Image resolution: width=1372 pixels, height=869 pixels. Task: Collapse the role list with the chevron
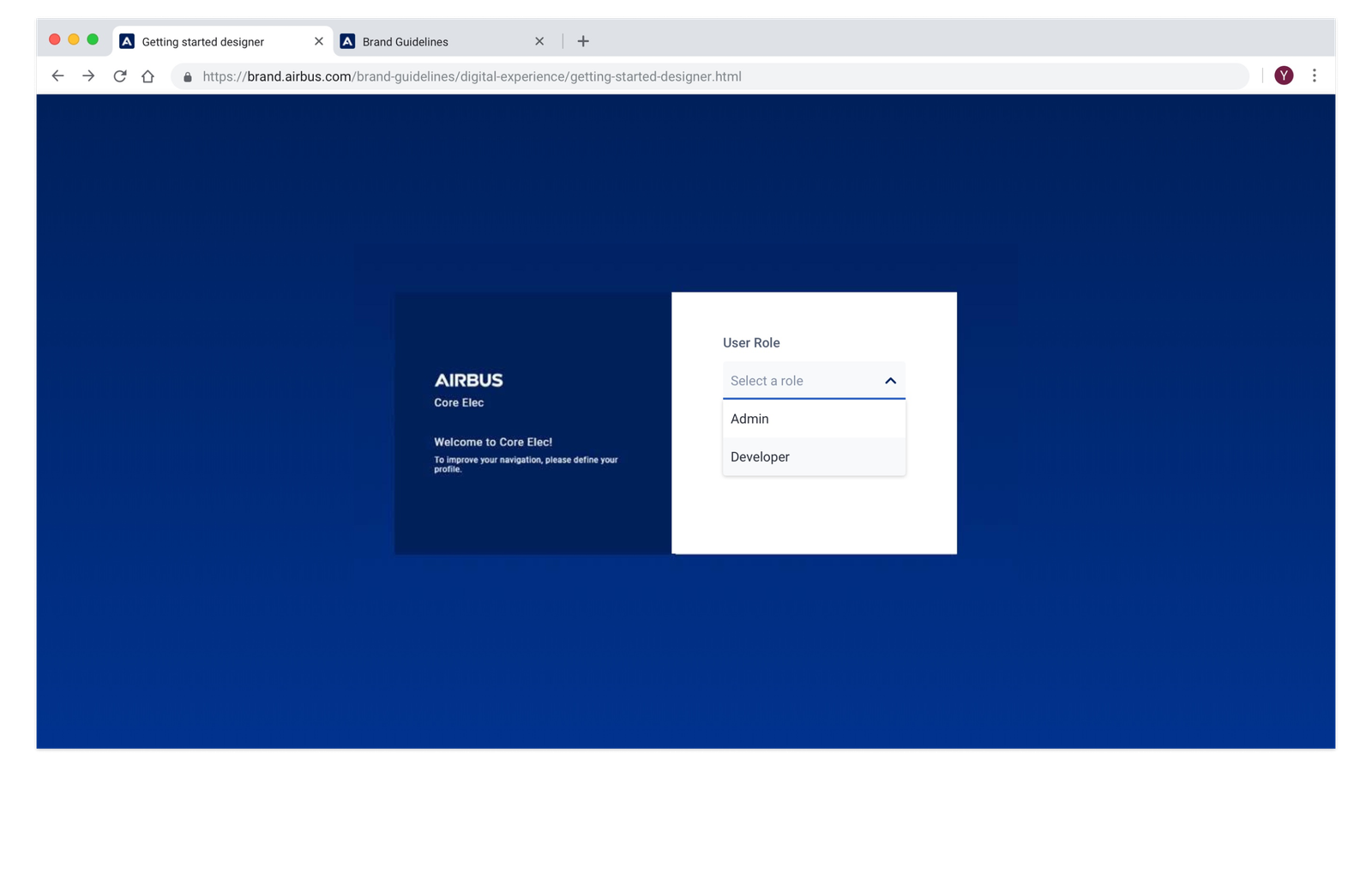click(890, 381)
